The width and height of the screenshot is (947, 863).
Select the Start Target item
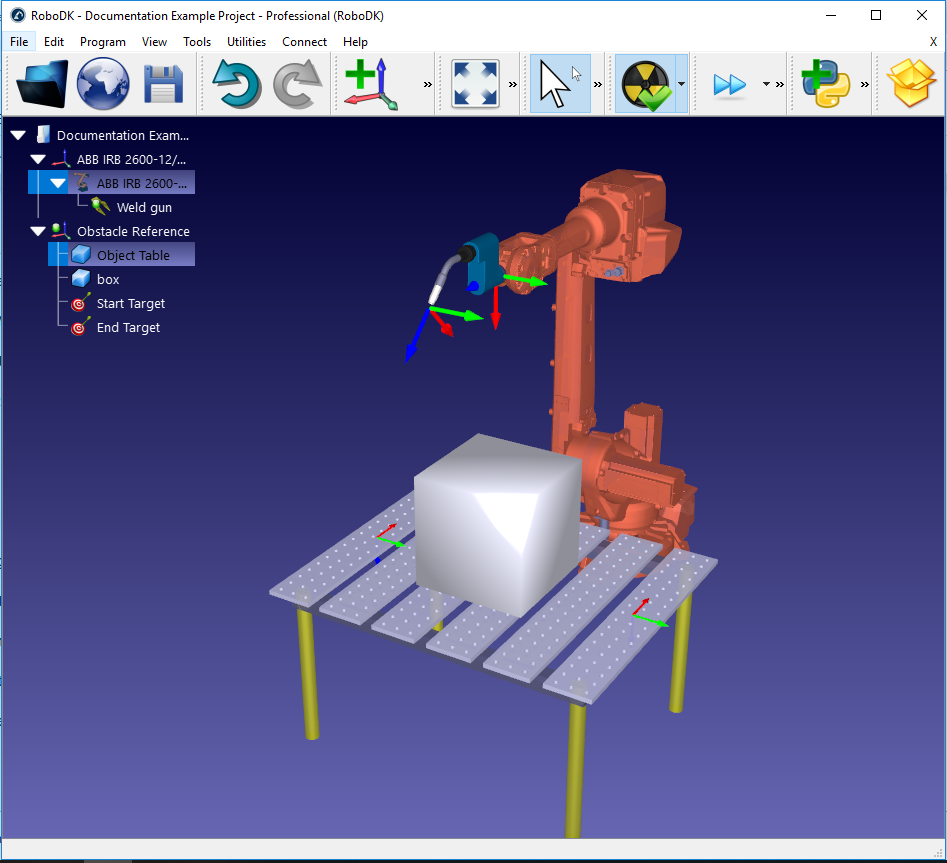131,303
